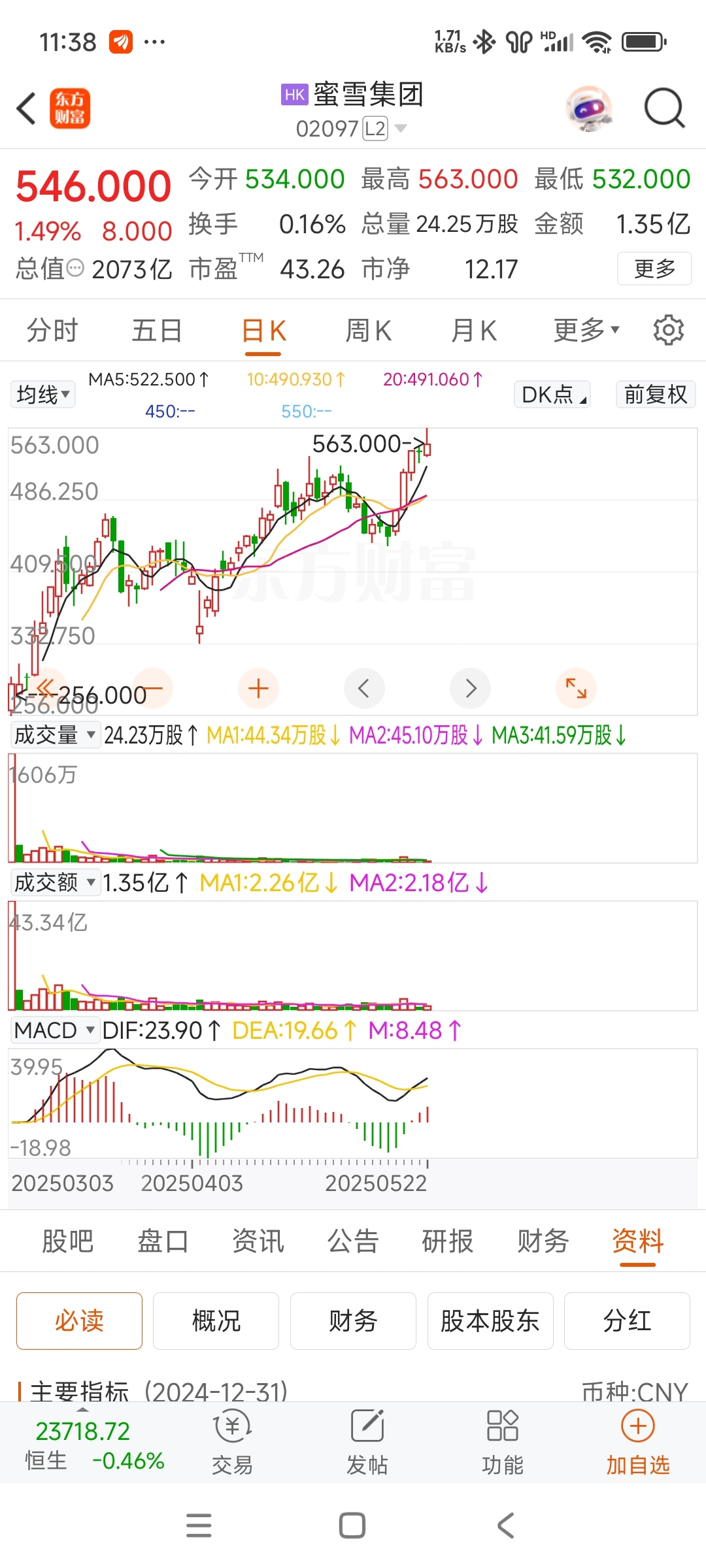The width and height of the screenshot is (706, 1568).
Task: Open 发帖 post icon
Action: [x=367, y=1443]
